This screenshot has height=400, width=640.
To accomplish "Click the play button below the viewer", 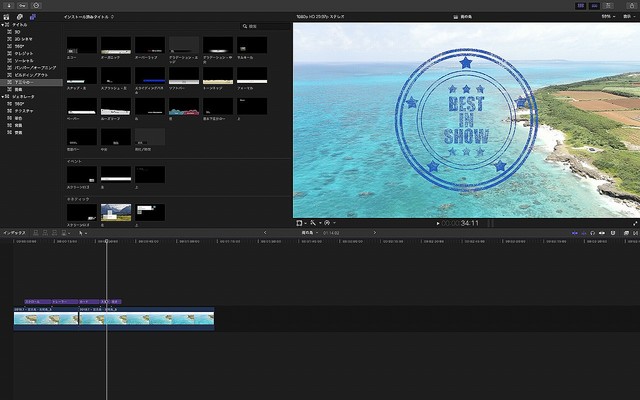I will [438, 223].
